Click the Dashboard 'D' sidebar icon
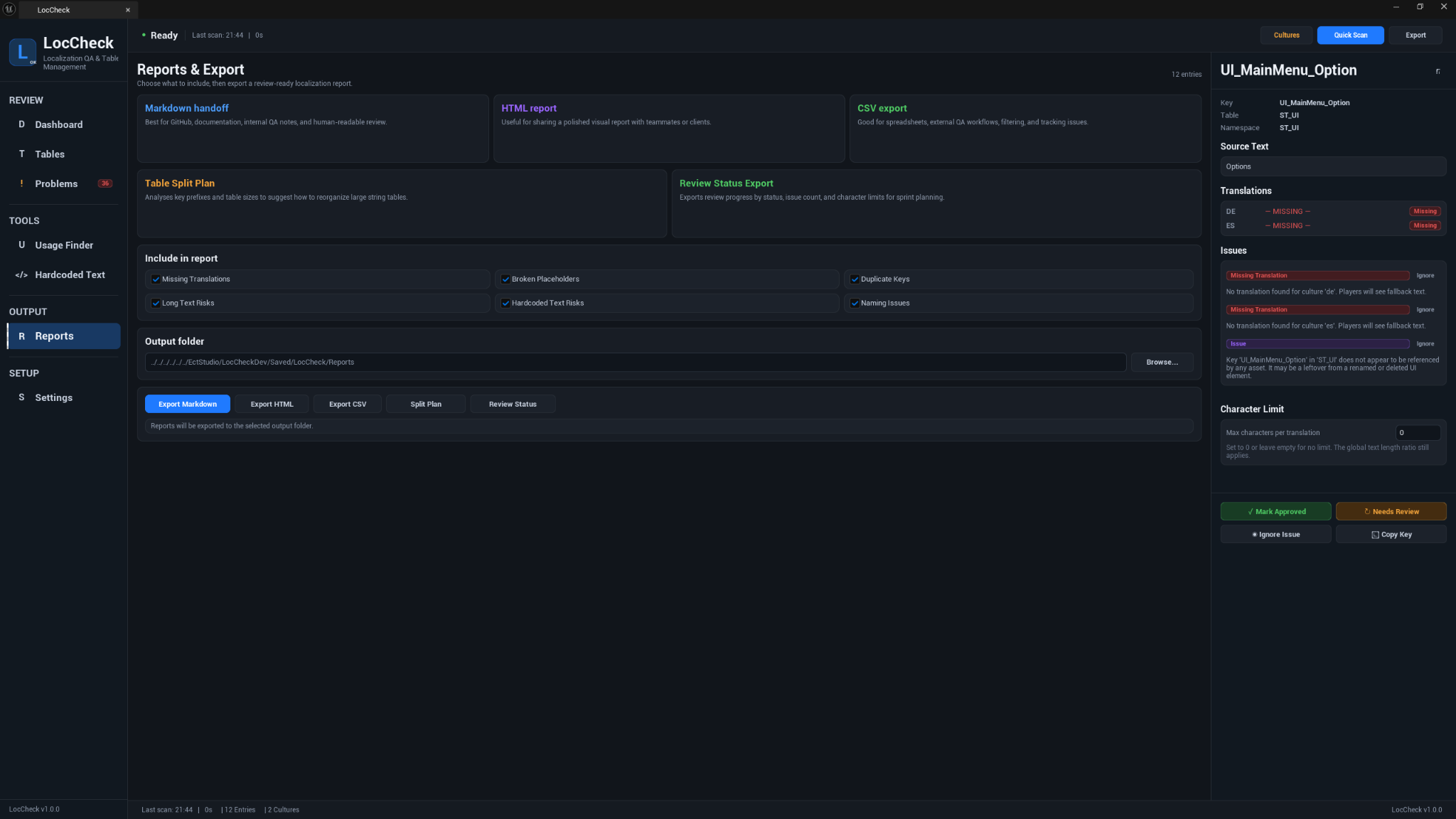The height and width of the screenshot is (819, 1456). pyautogui.click(x=21, y=124)
